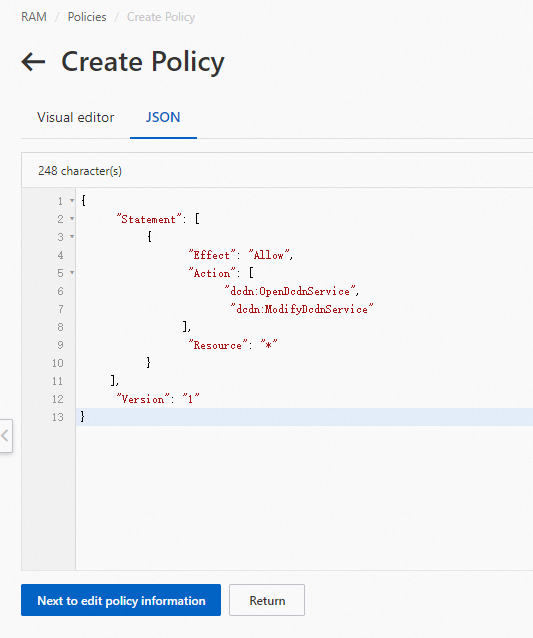Click the "Allow" value on line 4
Screen dimensions: 533x638
tap(269, 255)
